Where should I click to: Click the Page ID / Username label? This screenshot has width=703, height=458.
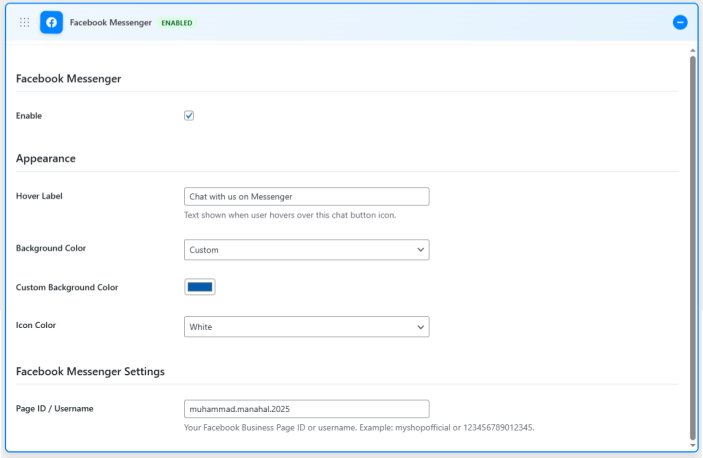(x=55, y=408)
